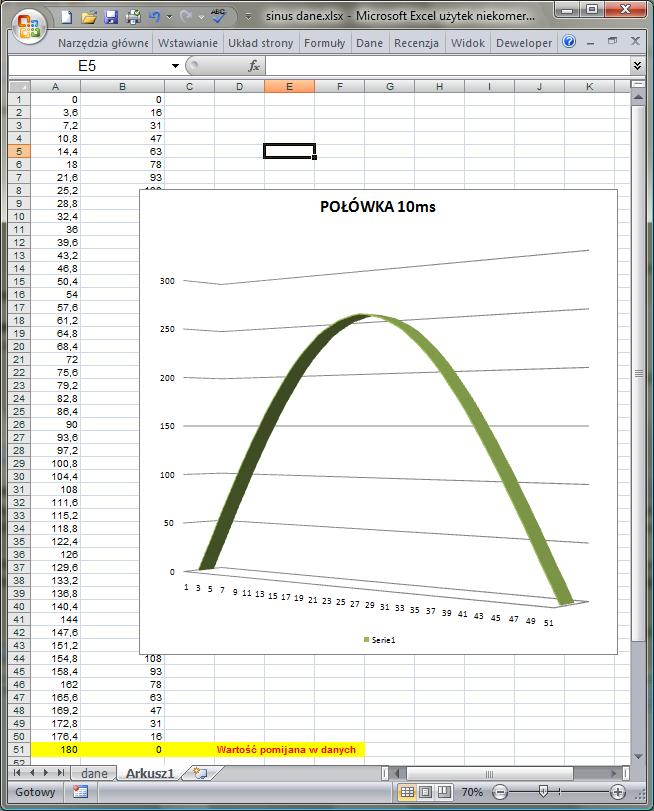Click the vertical scrollbar down arrow

point(638,757)
